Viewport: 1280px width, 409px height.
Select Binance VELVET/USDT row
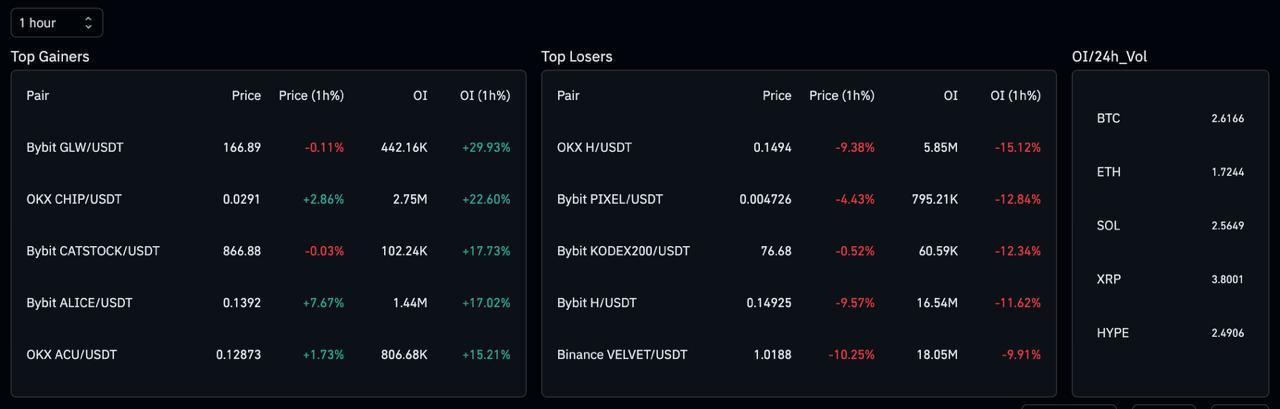click(798, 354)
